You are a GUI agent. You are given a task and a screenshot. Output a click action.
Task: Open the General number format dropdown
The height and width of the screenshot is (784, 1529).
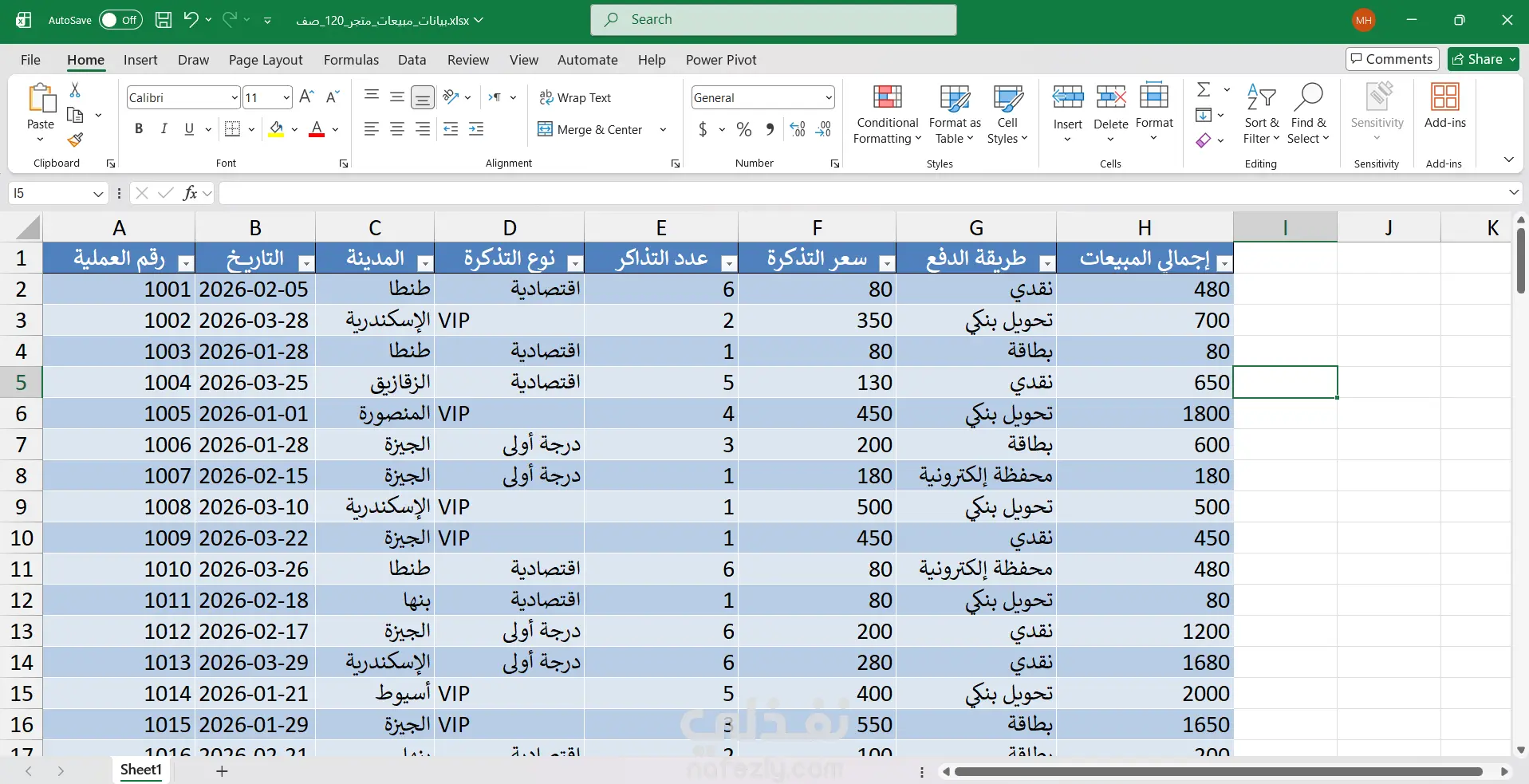(x=829, y=97)
